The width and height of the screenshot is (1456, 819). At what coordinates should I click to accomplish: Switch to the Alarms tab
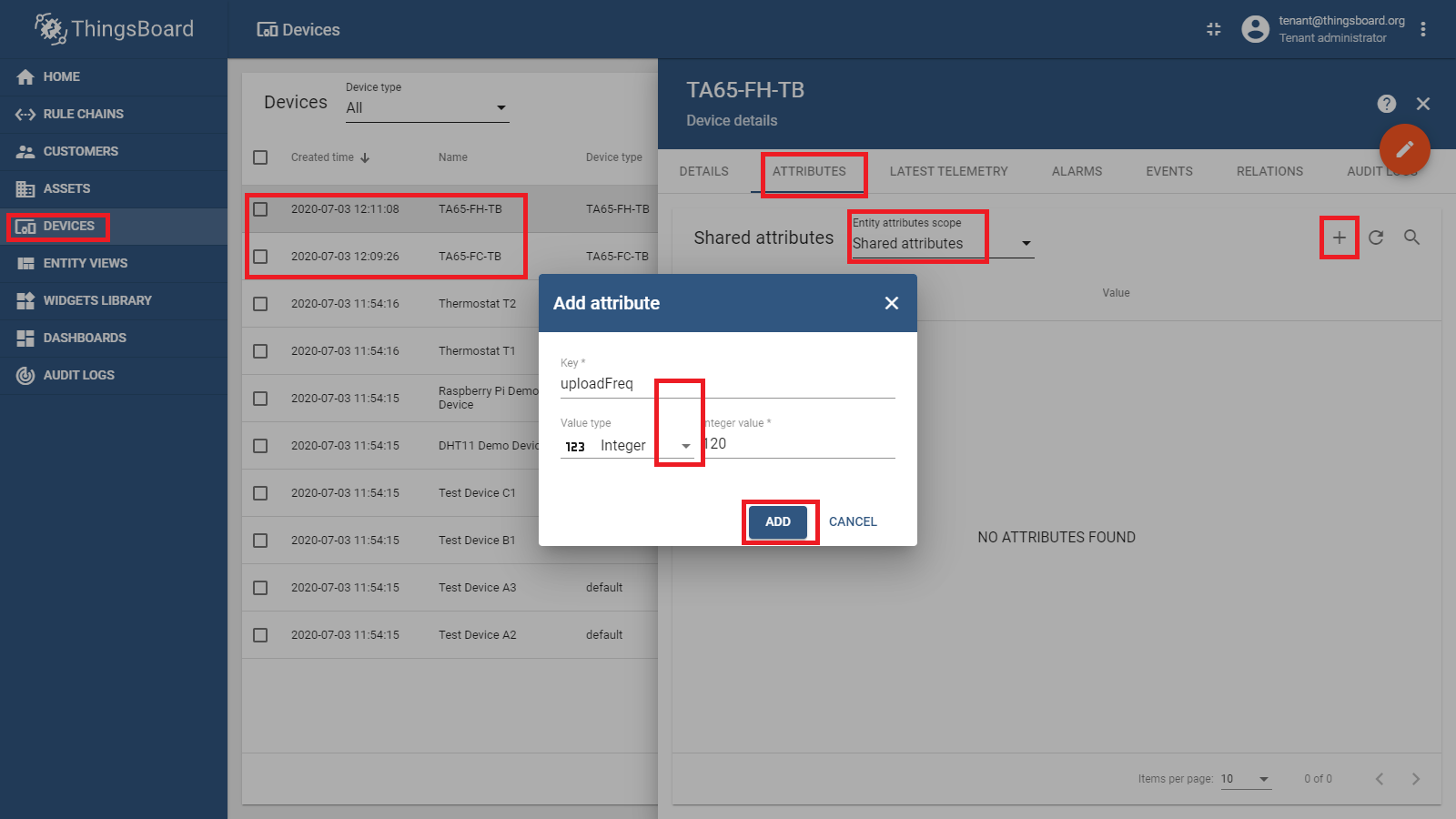tap(1077, 171)
